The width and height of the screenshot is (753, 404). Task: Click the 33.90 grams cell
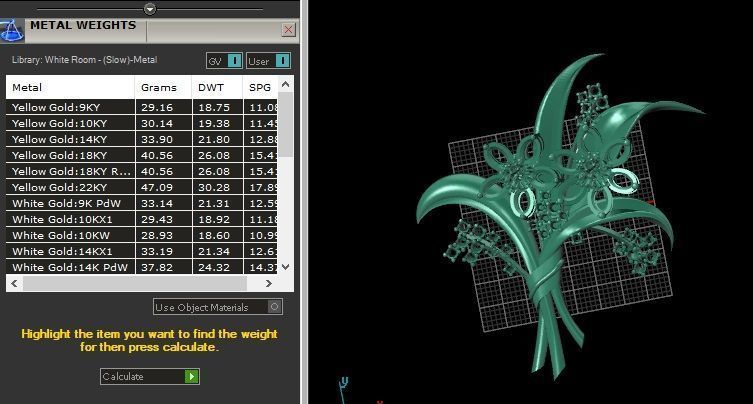(163, 139)
